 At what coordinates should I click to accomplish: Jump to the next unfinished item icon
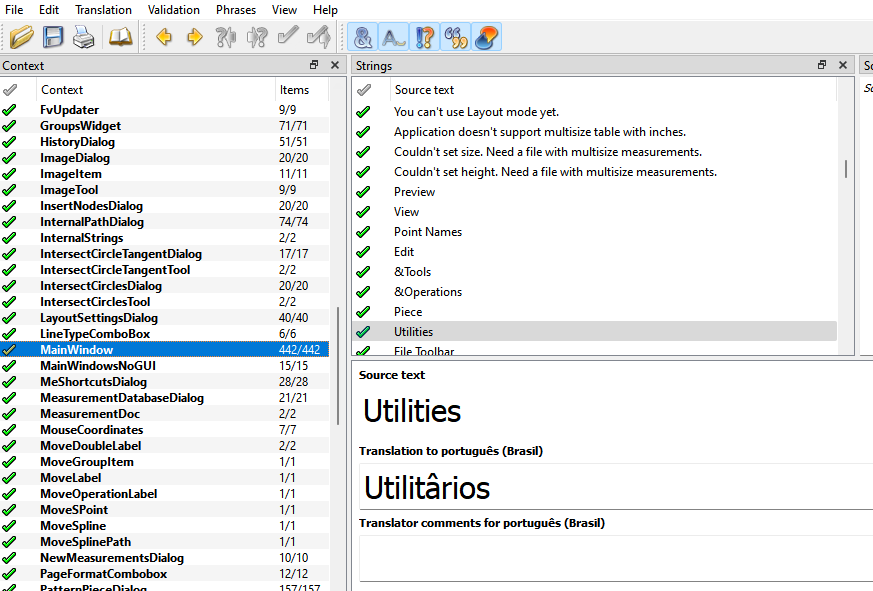(257, 38)
